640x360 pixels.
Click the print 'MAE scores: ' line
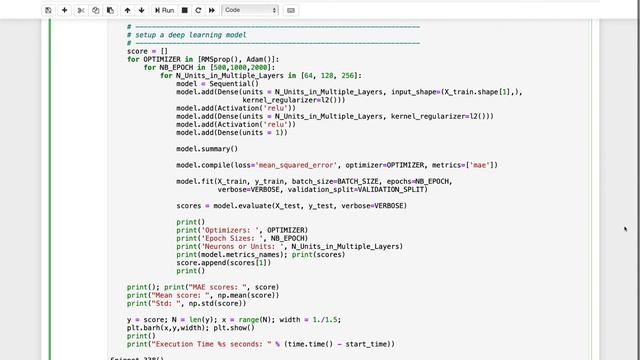point(203,287)
